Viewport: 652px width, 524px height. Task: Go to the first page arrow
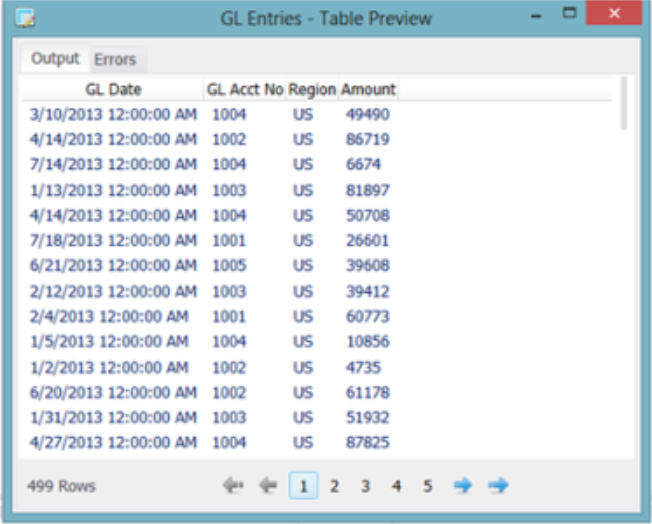233,485
